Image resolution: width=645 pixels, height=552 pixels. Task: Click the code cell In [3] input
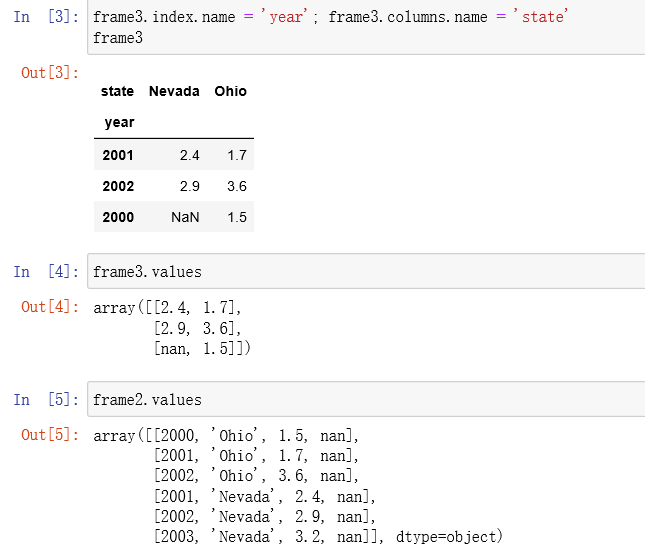pyautogui.click(x=366, y=27)
